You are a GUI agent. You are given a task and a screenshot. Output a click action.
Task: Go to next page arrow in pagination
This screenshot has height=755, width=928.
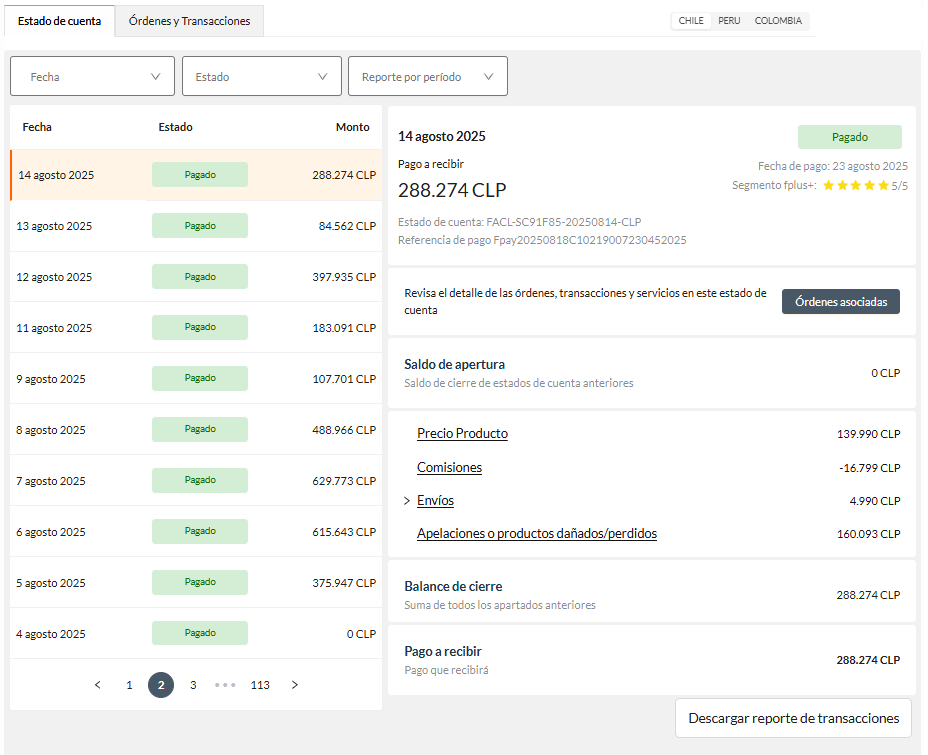point(295,685)
